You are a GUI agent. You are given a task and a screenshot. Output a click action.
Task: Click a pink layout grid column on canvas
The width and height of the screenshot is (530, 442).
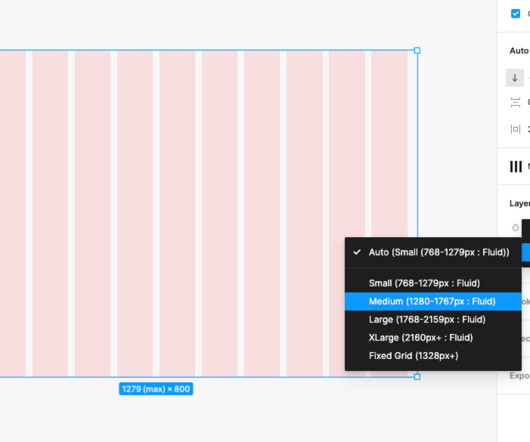[177, 214]
